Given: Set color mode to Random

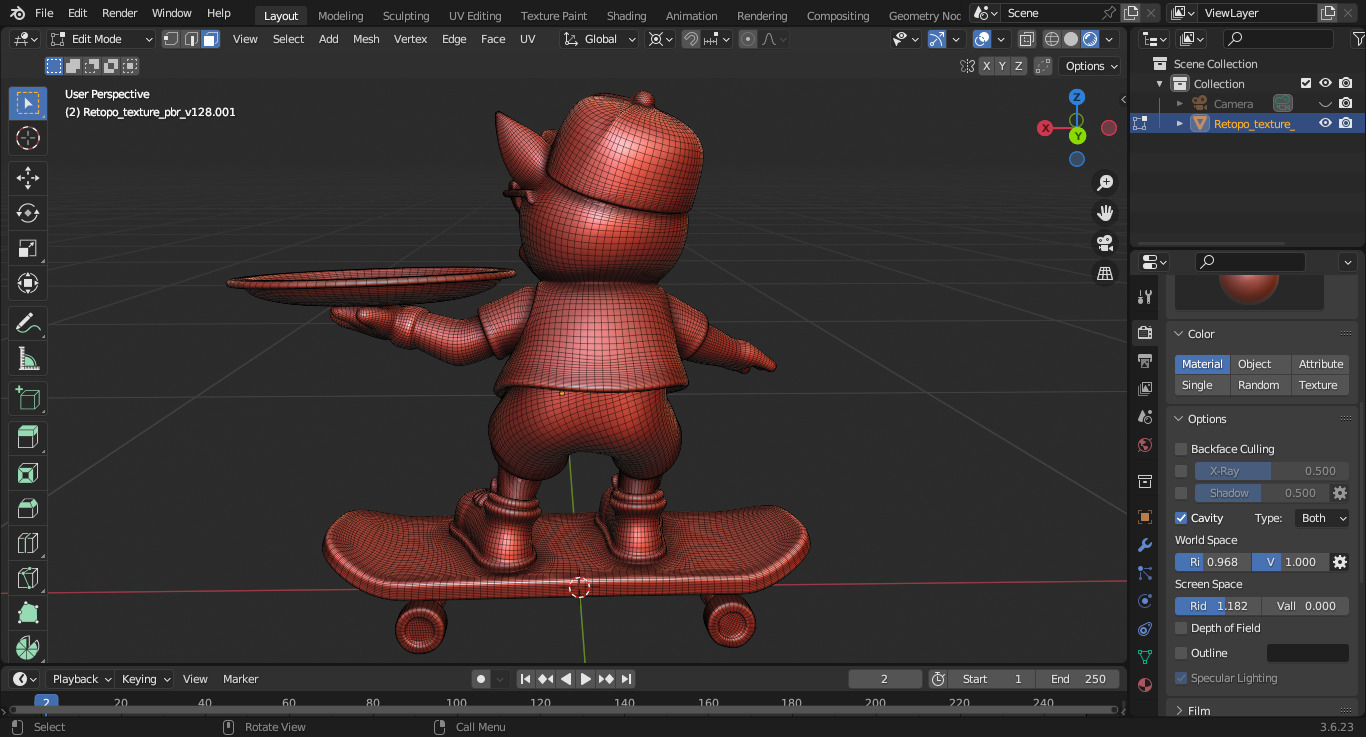Looking at the screenshot, I should [x=1259, y=385].
